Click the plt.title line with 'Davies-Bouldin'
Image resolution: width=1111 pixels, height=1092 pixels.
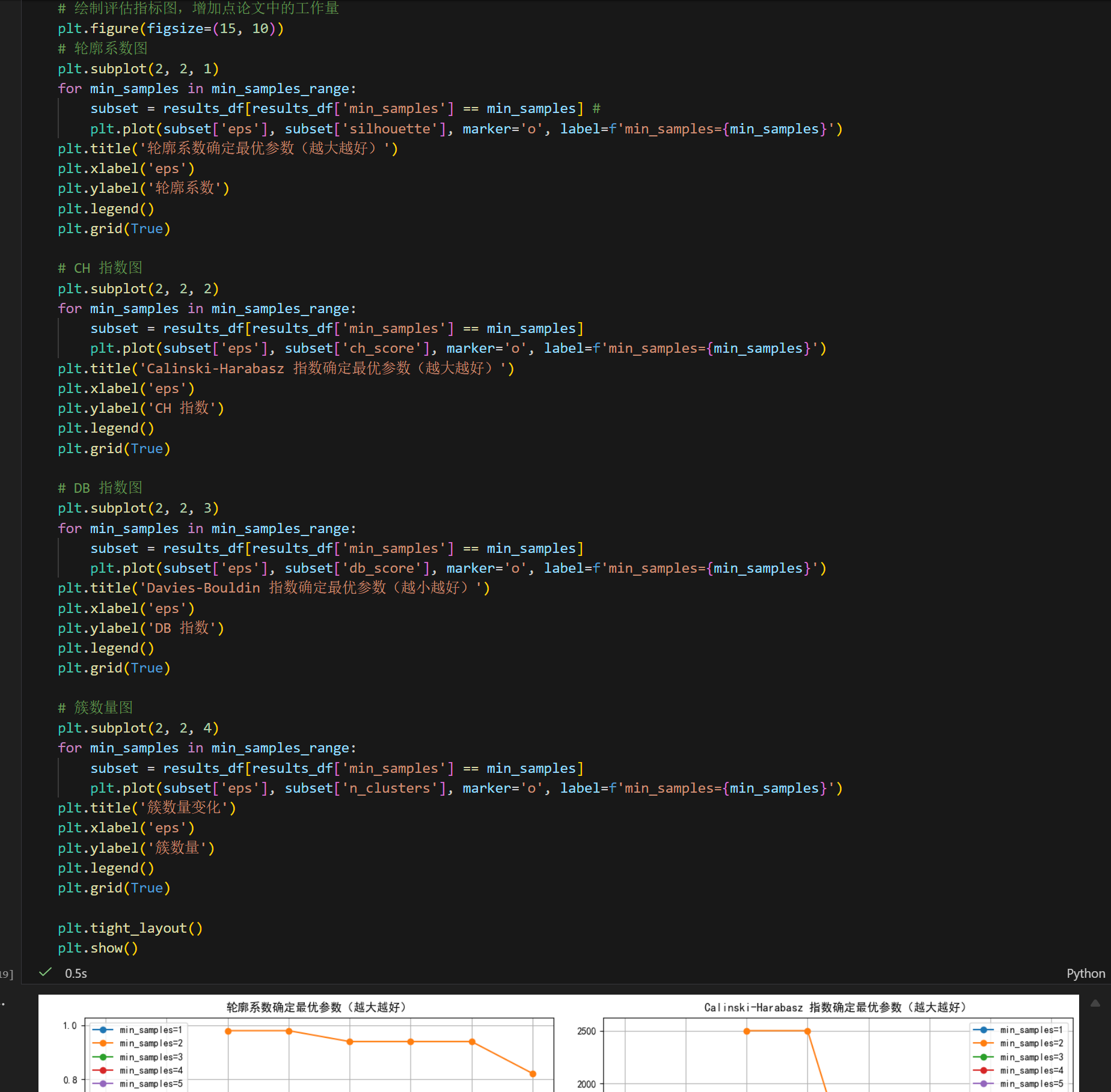tap(274, 588)
